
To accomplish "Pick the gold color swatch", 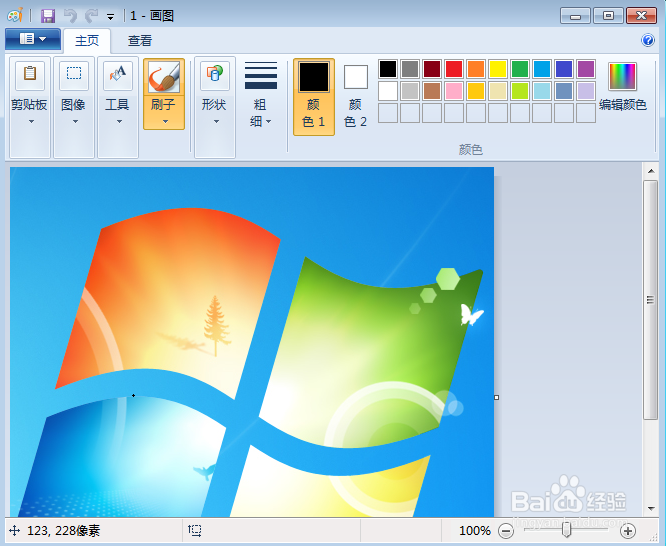I will (x=476, y=91).
